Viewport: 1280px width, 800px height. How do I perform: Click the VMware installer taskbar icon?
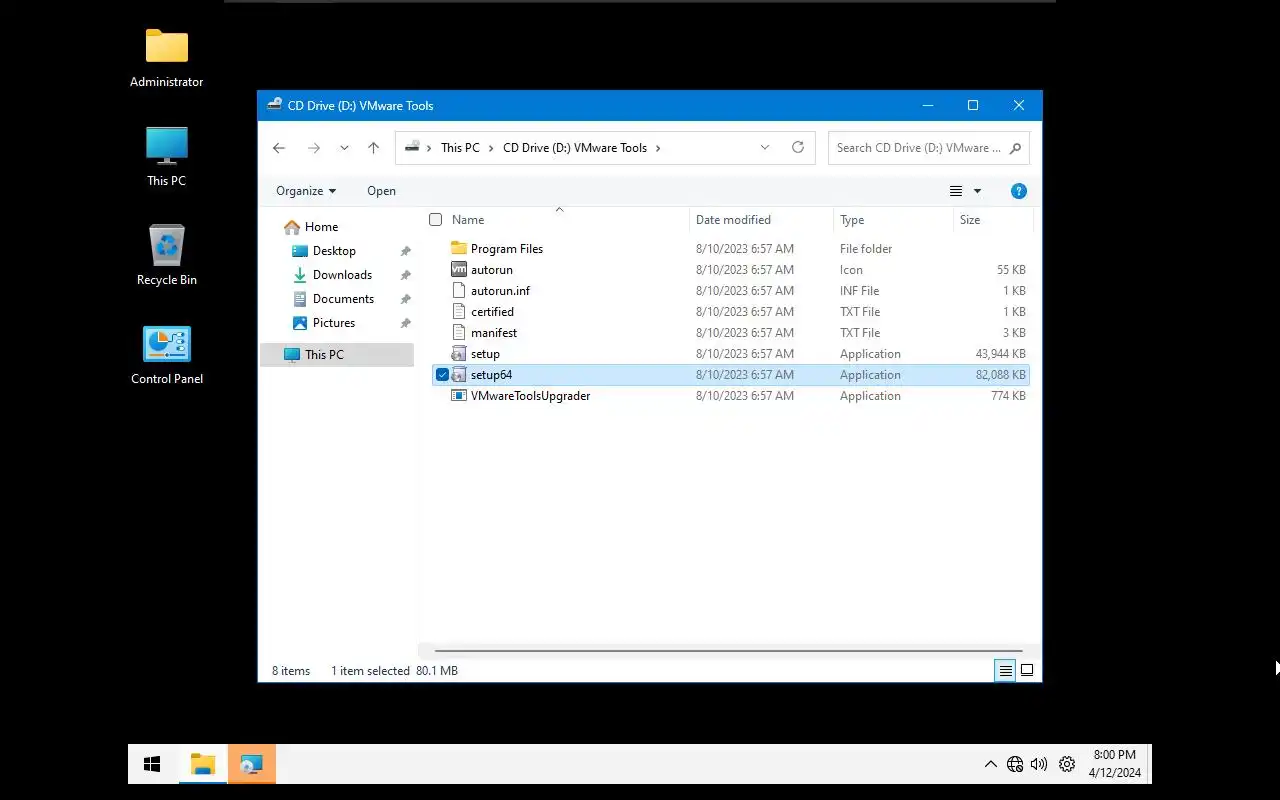251,765
